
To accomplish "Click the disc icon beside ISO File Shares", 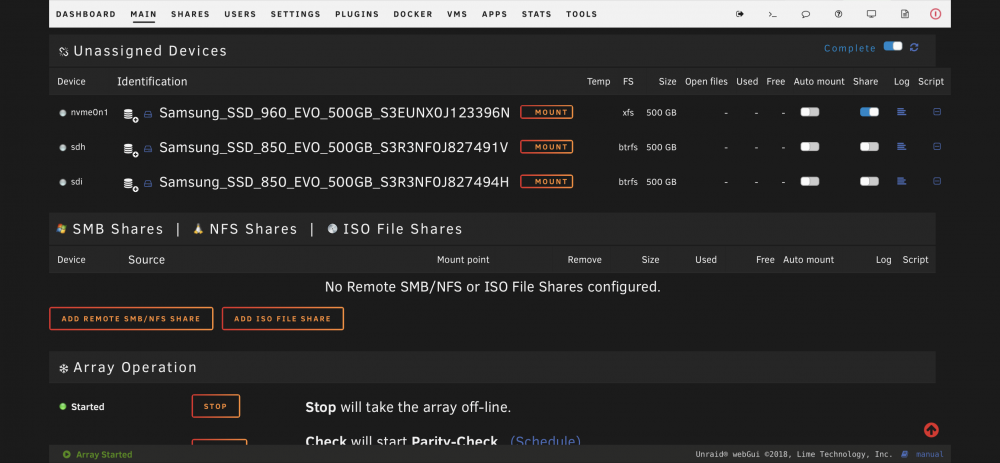I will [x=332, y=228].
